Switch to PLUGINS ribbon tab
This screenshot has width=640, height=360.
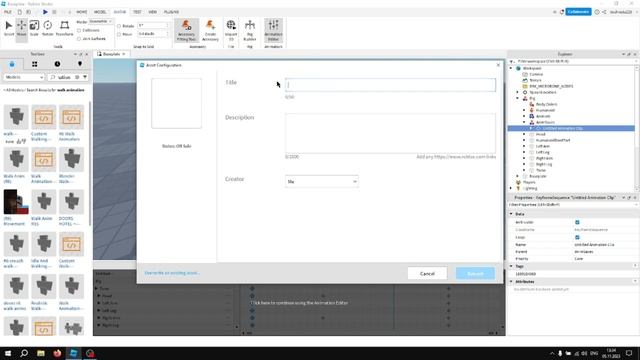[x=171, y=12]
